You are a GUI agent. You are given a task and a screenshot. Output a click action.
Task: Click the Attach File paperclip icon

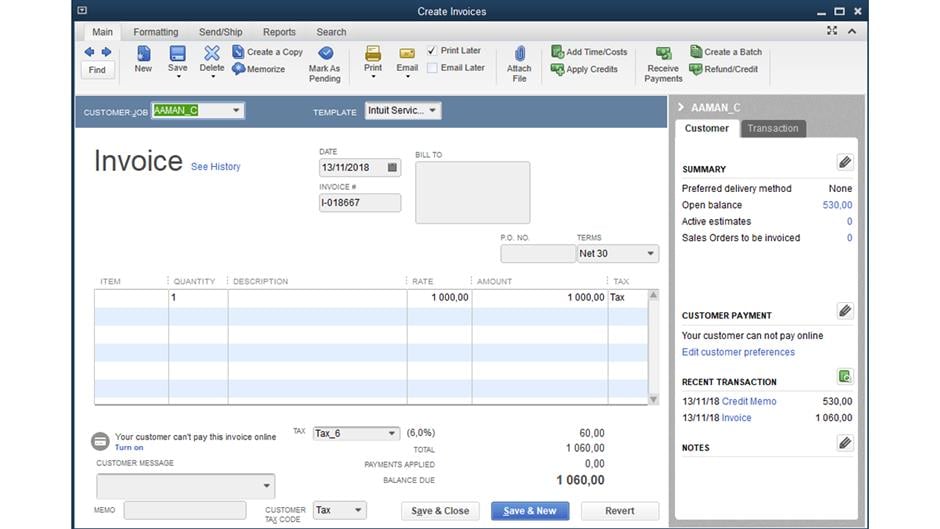click(519, 54)
